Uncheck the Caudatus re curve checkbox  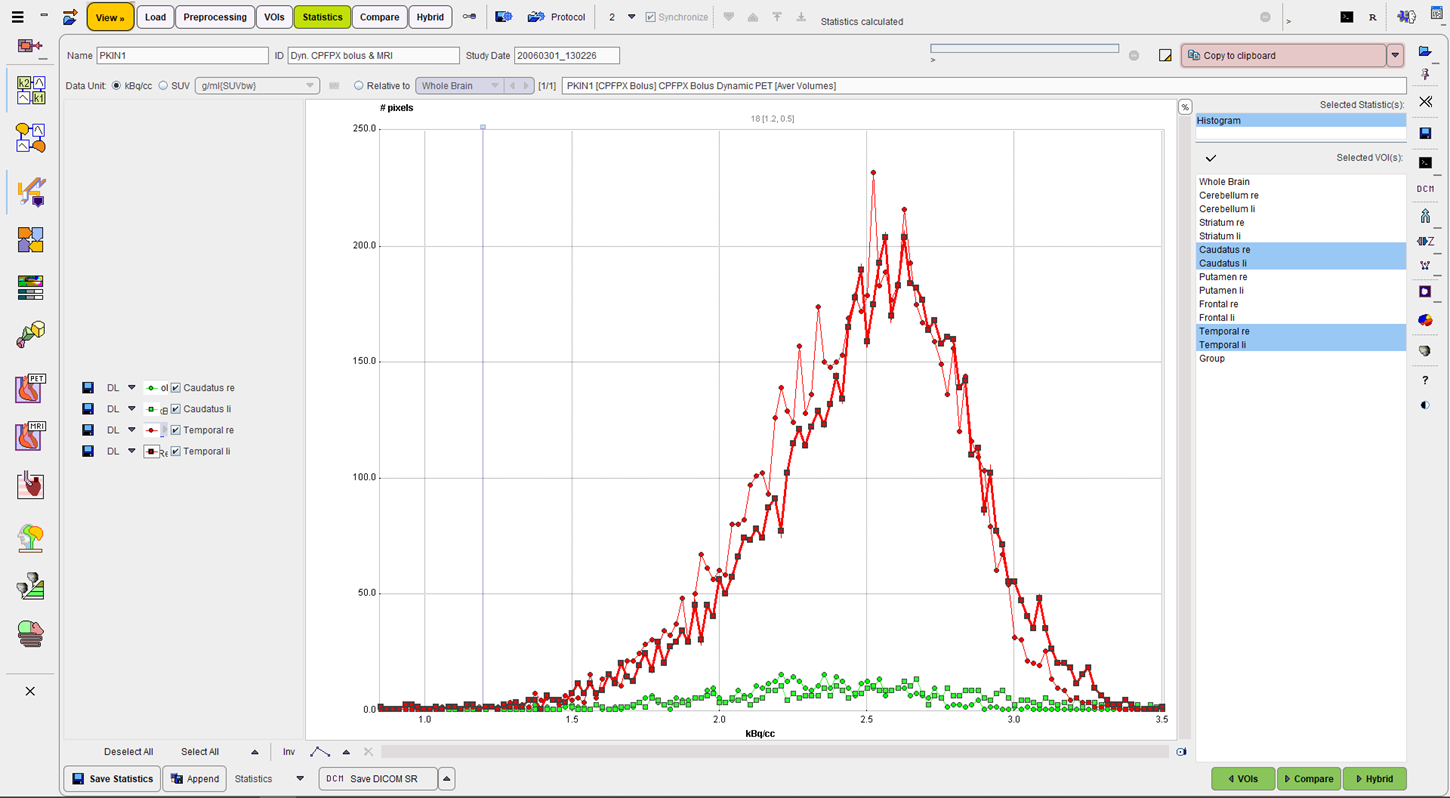click(x=176, y=388)
